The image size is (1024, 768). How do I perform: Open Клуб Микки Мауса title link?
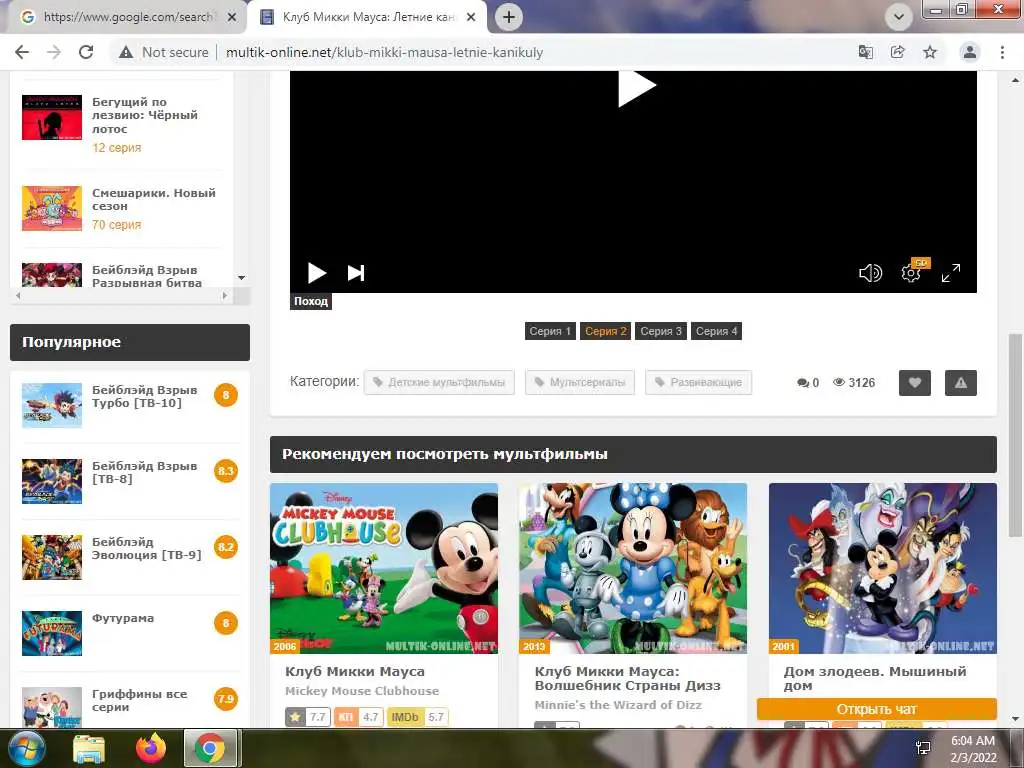pos(355,671)
